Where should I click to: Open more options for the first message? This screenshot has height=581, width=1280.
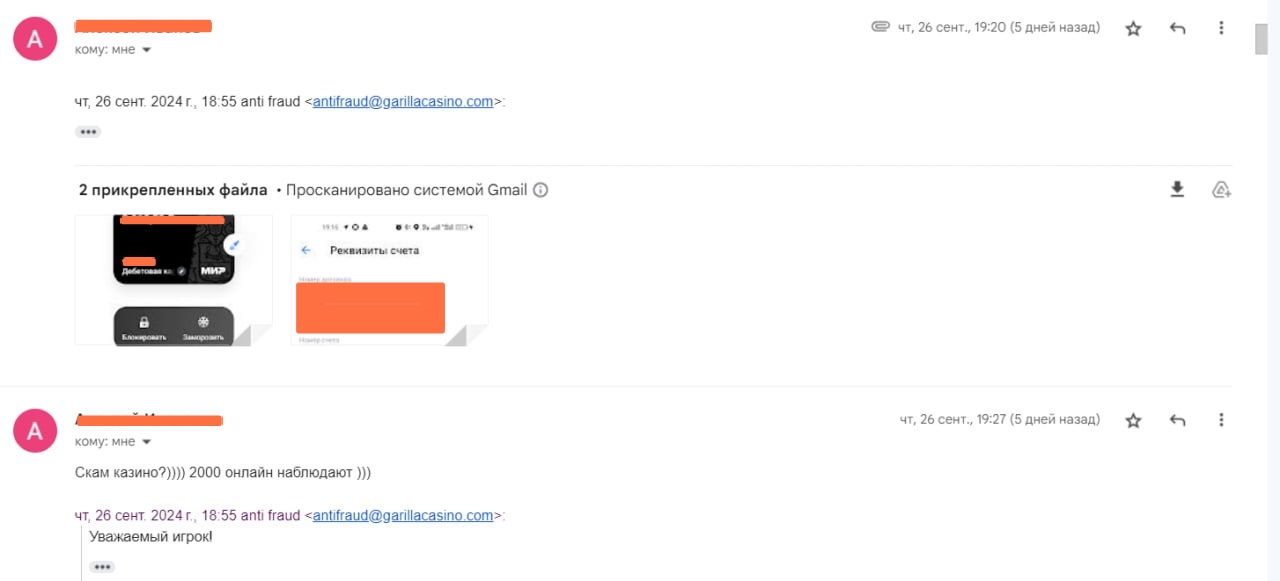coord(1221,28)
